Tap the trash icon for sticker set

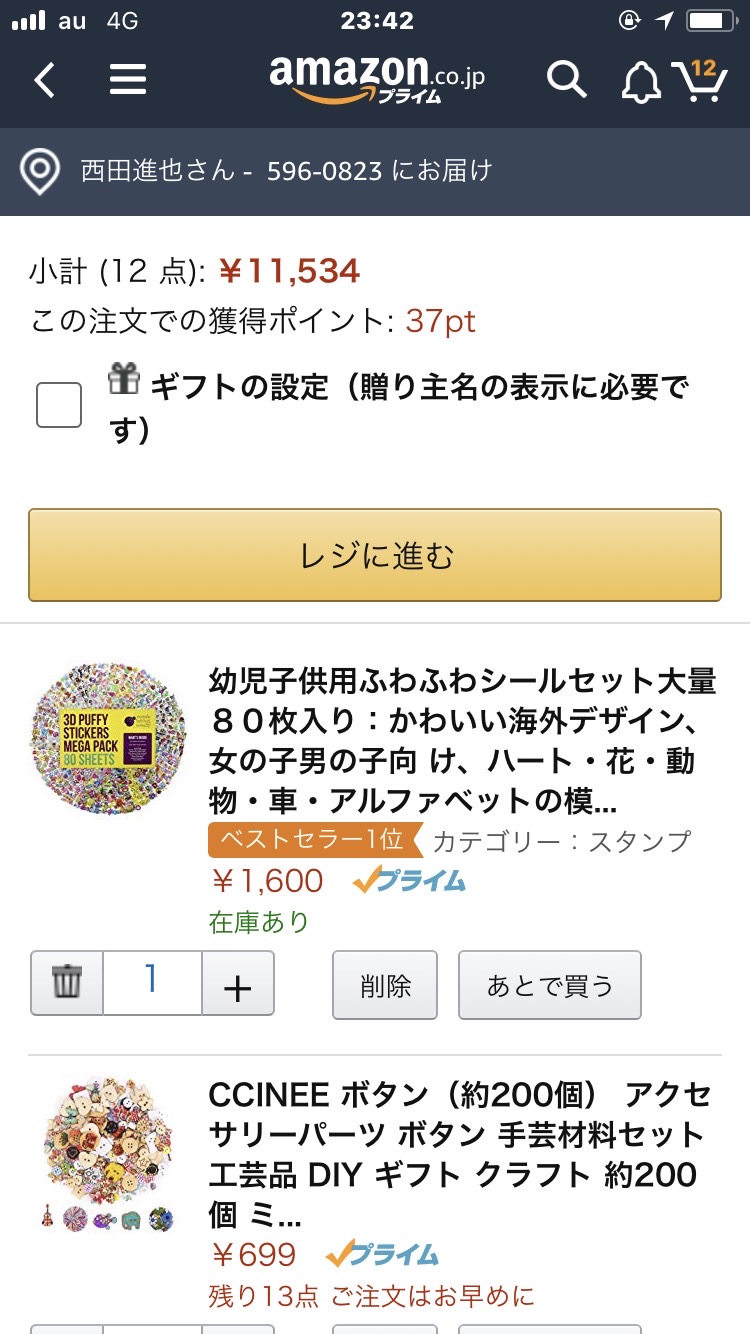coord(67,984)
